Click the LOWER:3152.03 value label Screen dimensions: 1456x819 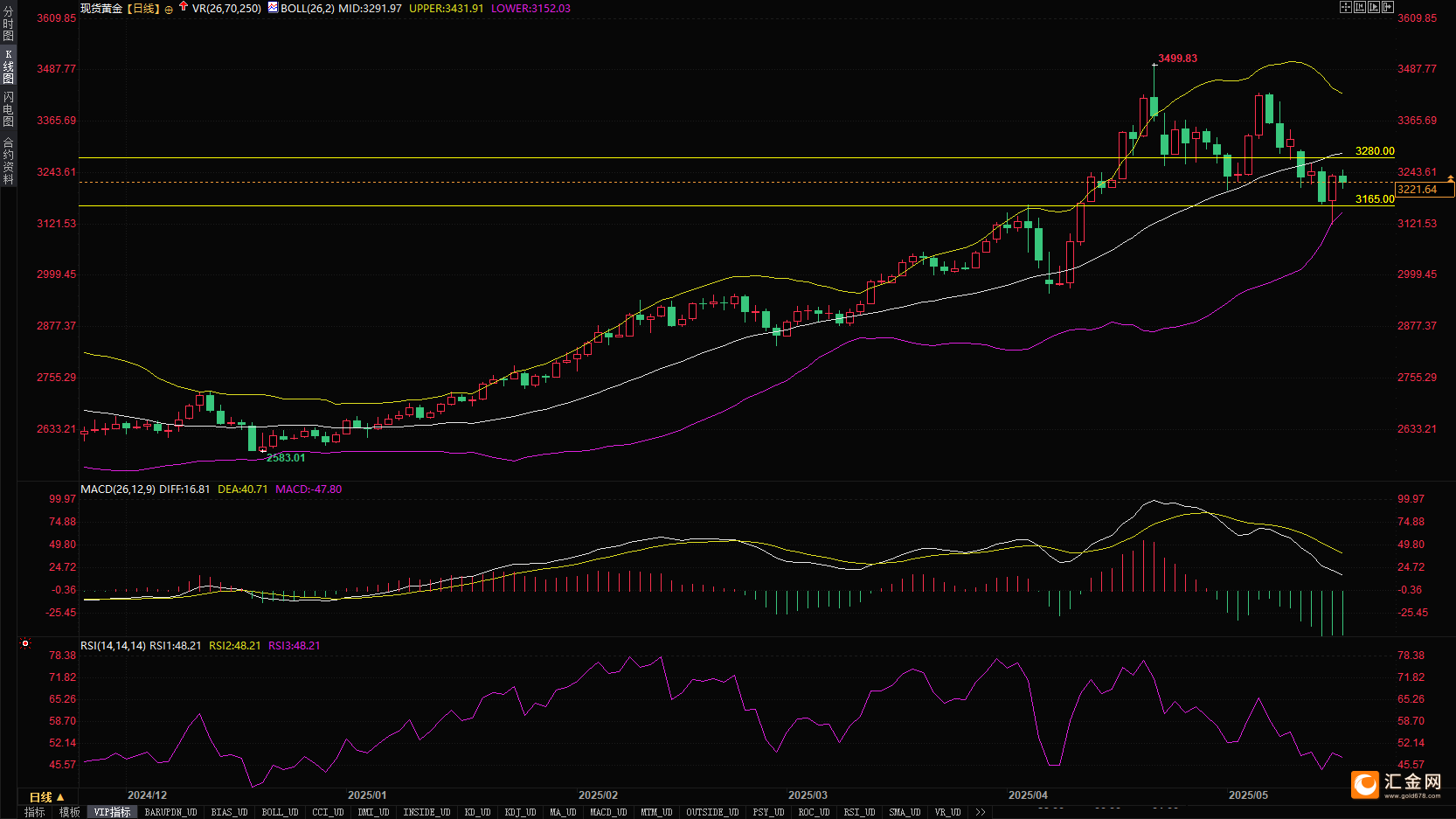coord(530,8)
